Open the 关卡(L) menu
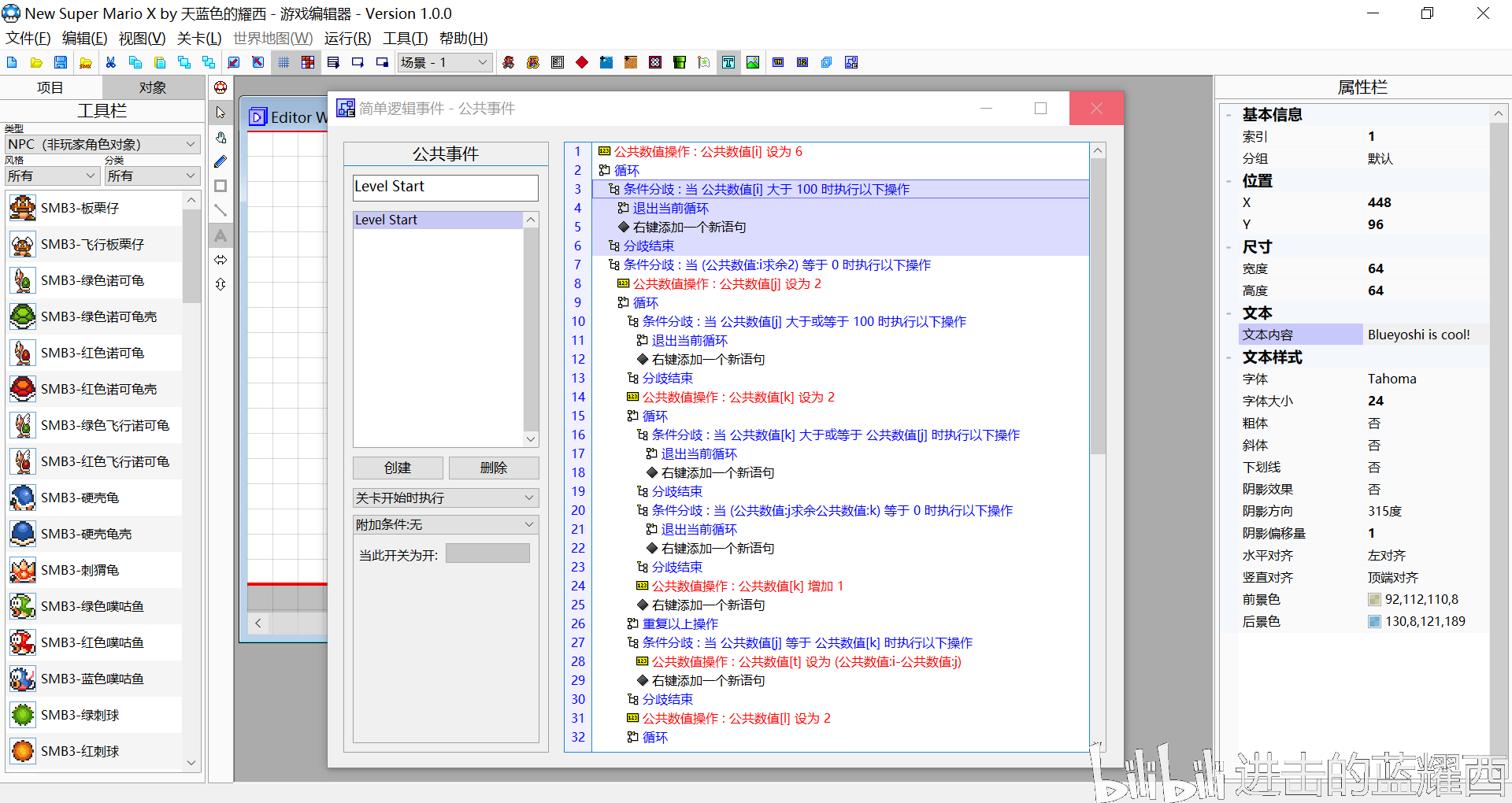 click(x=199, y=39)
